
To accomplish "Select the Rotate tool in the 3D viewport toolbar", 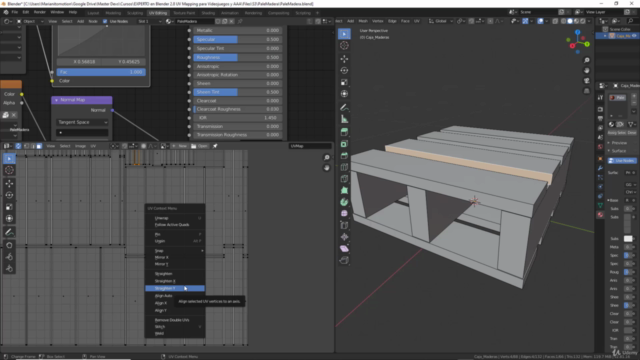I will click(344, 71).
